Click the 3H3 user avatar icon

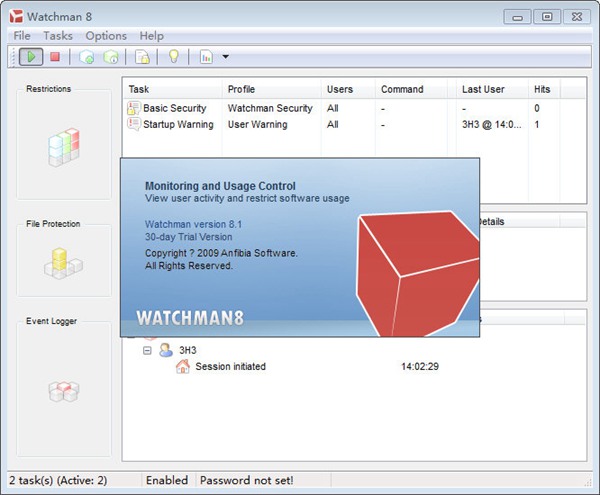click(166, 350)
